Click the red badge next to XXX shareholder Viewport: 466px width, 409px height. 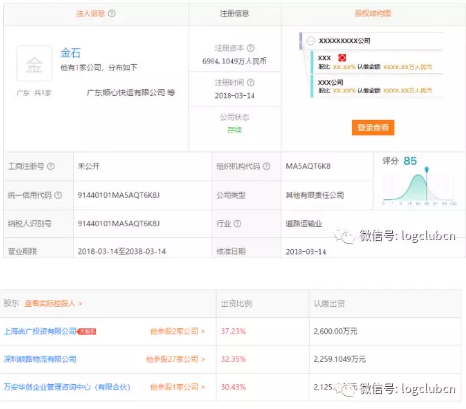tap(342, 58)
